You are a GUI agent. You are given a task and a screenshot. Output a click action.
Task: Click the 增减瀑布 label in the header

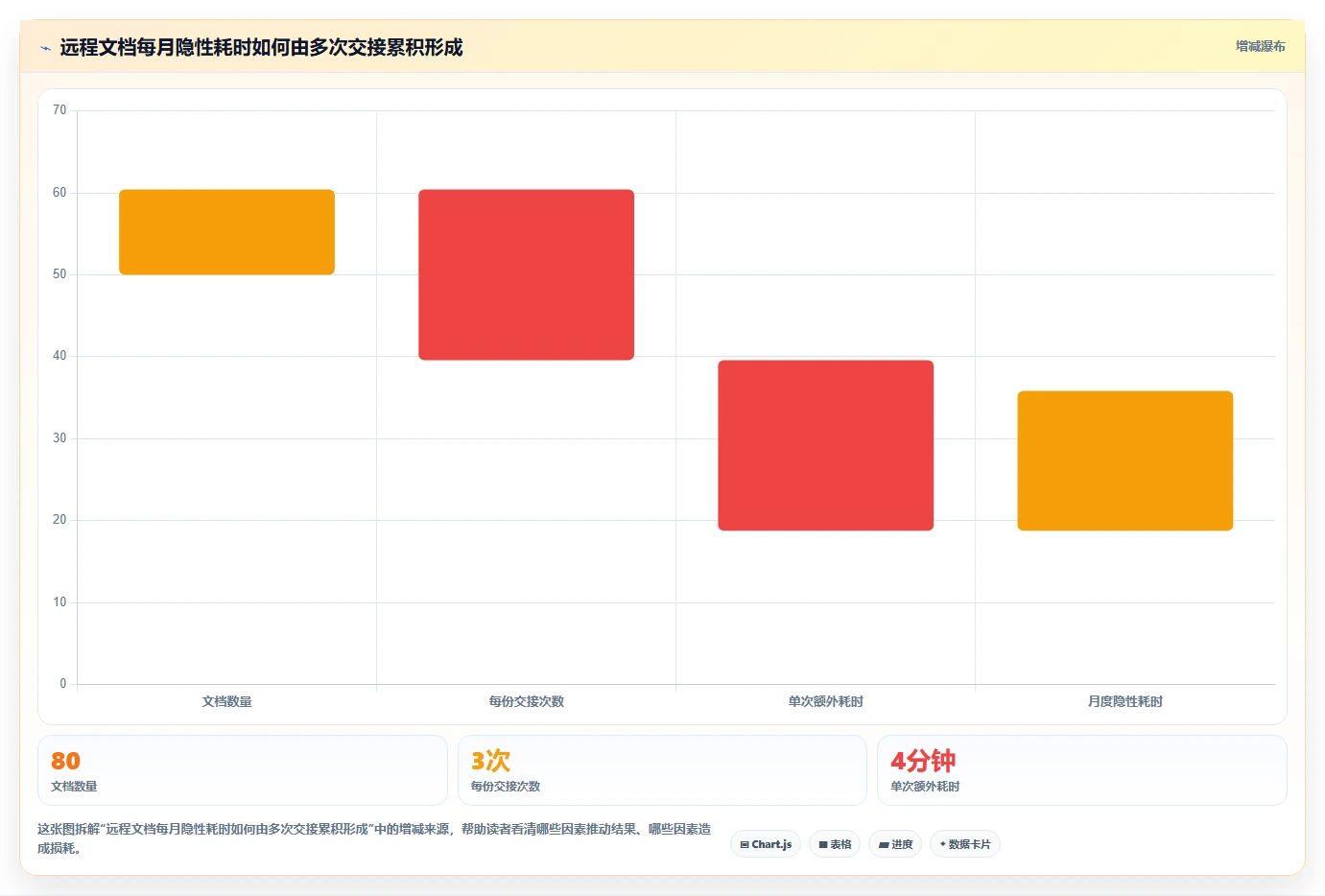(1260, 46)
